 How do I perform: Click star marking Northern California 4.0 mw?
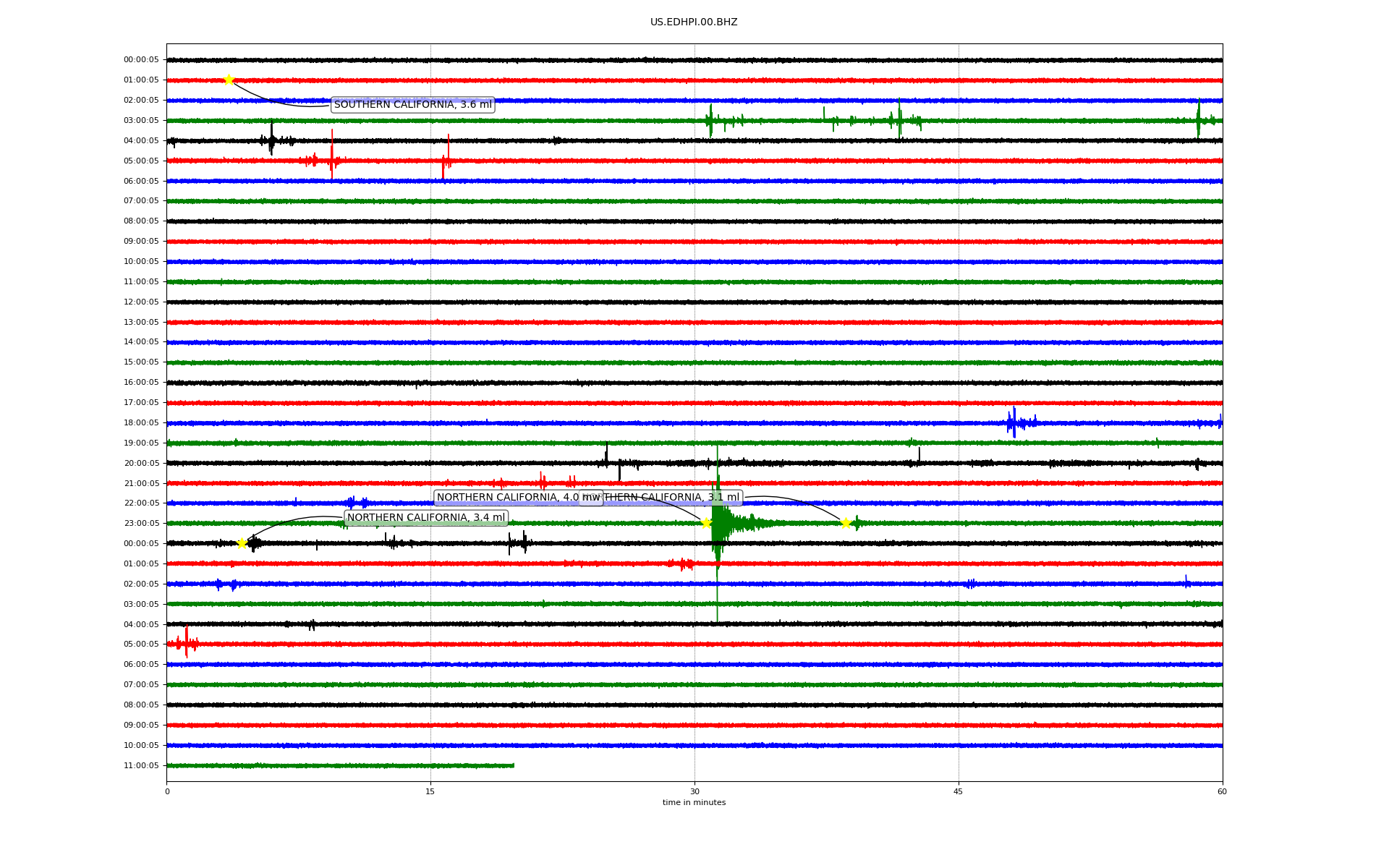(706, 523)
